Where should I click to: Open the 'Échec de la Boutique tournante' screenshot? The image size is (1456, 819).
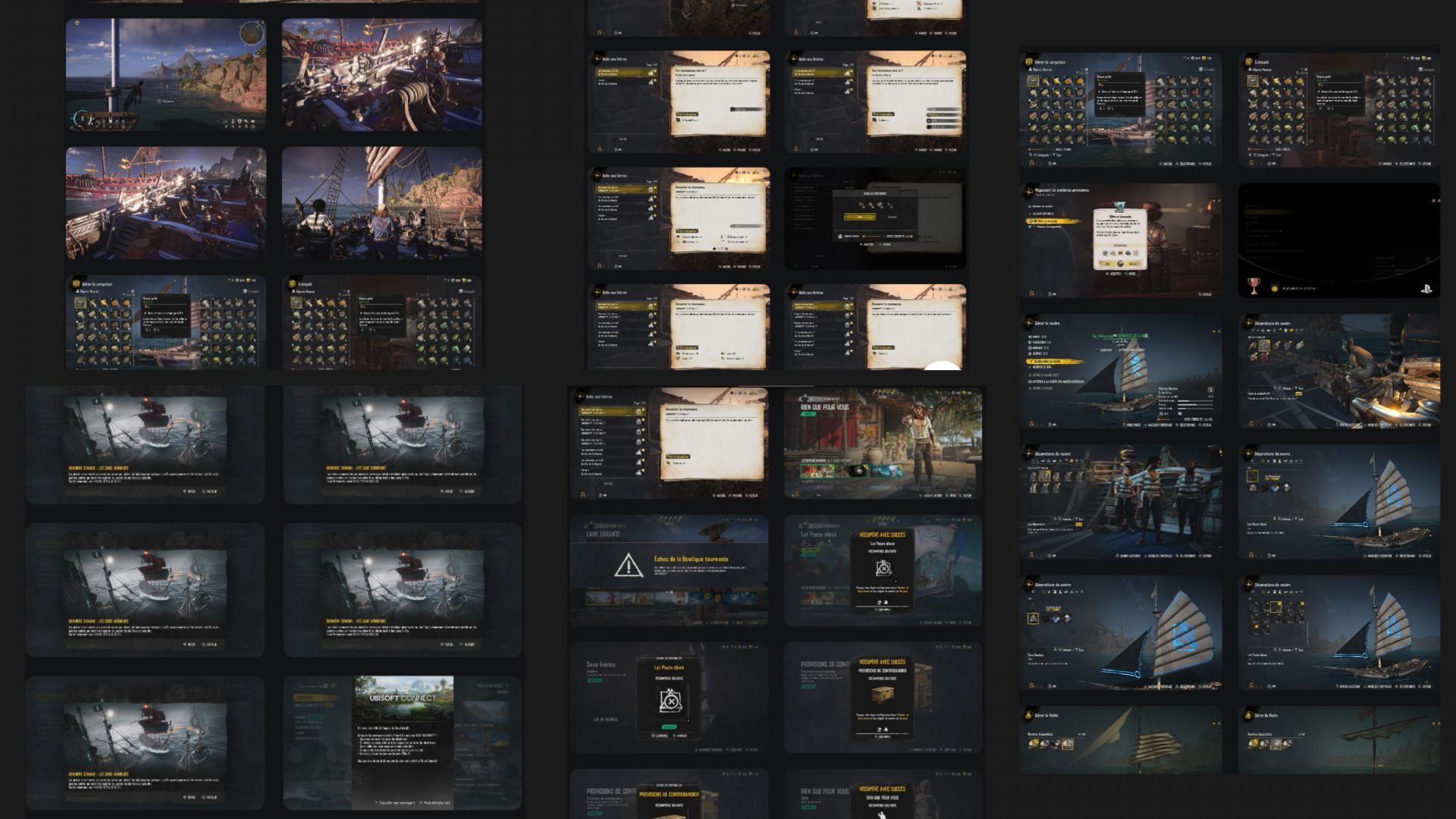[669, 571]
